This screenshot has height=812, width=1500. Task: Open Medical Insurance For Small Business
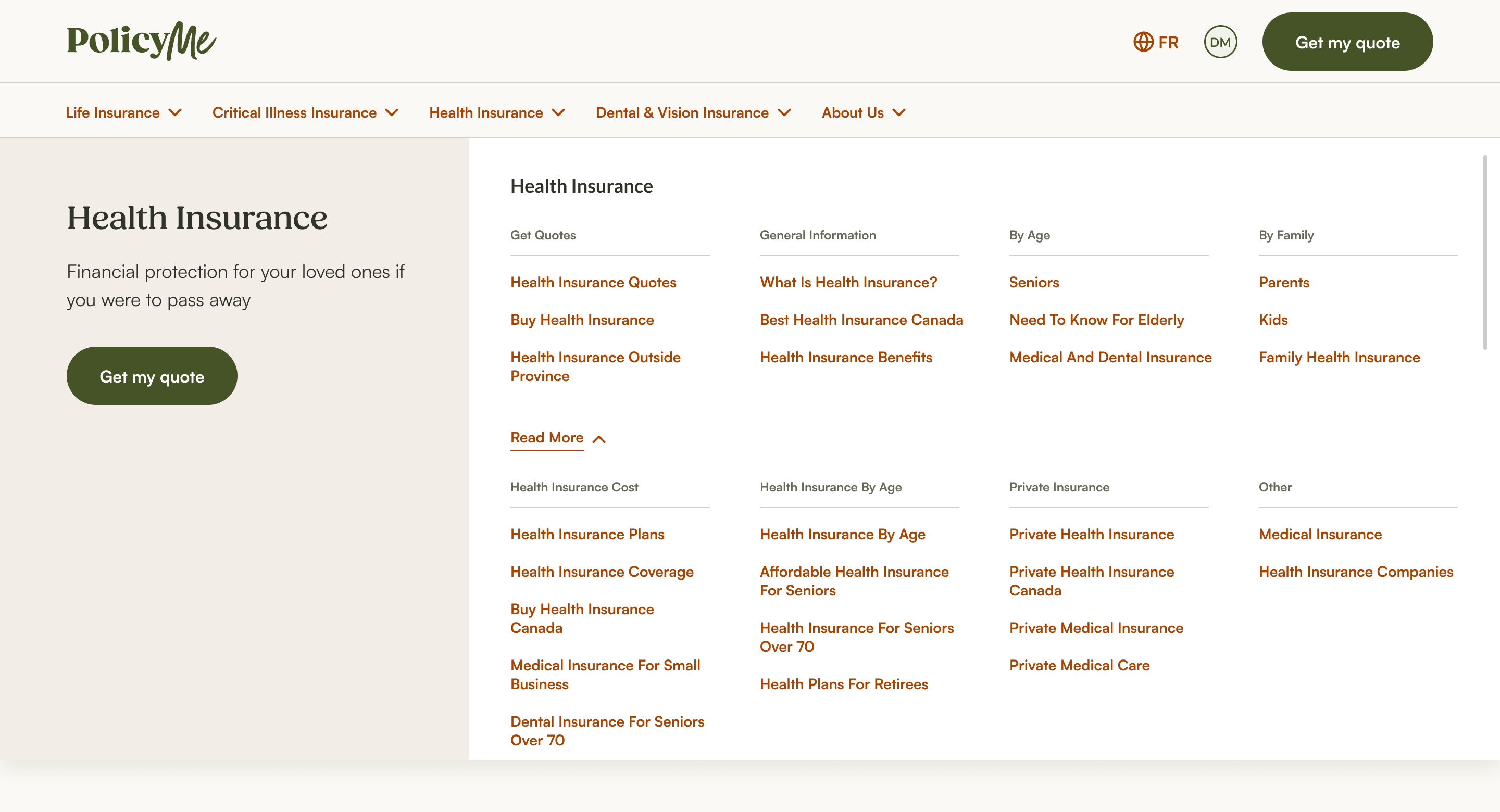click(x=605, y=674)
